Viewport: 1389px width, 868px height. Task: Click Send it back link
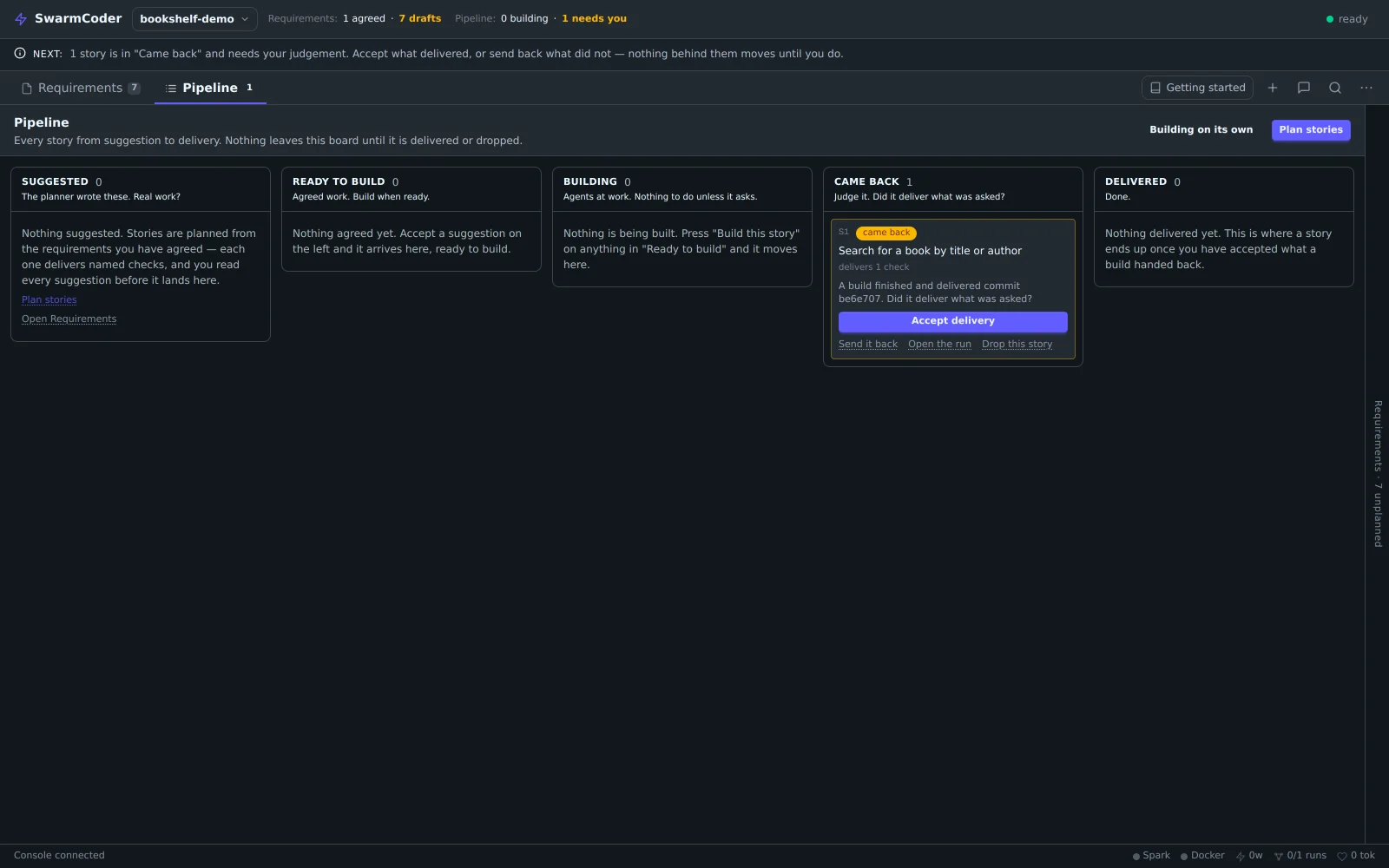tap(868, 345)
